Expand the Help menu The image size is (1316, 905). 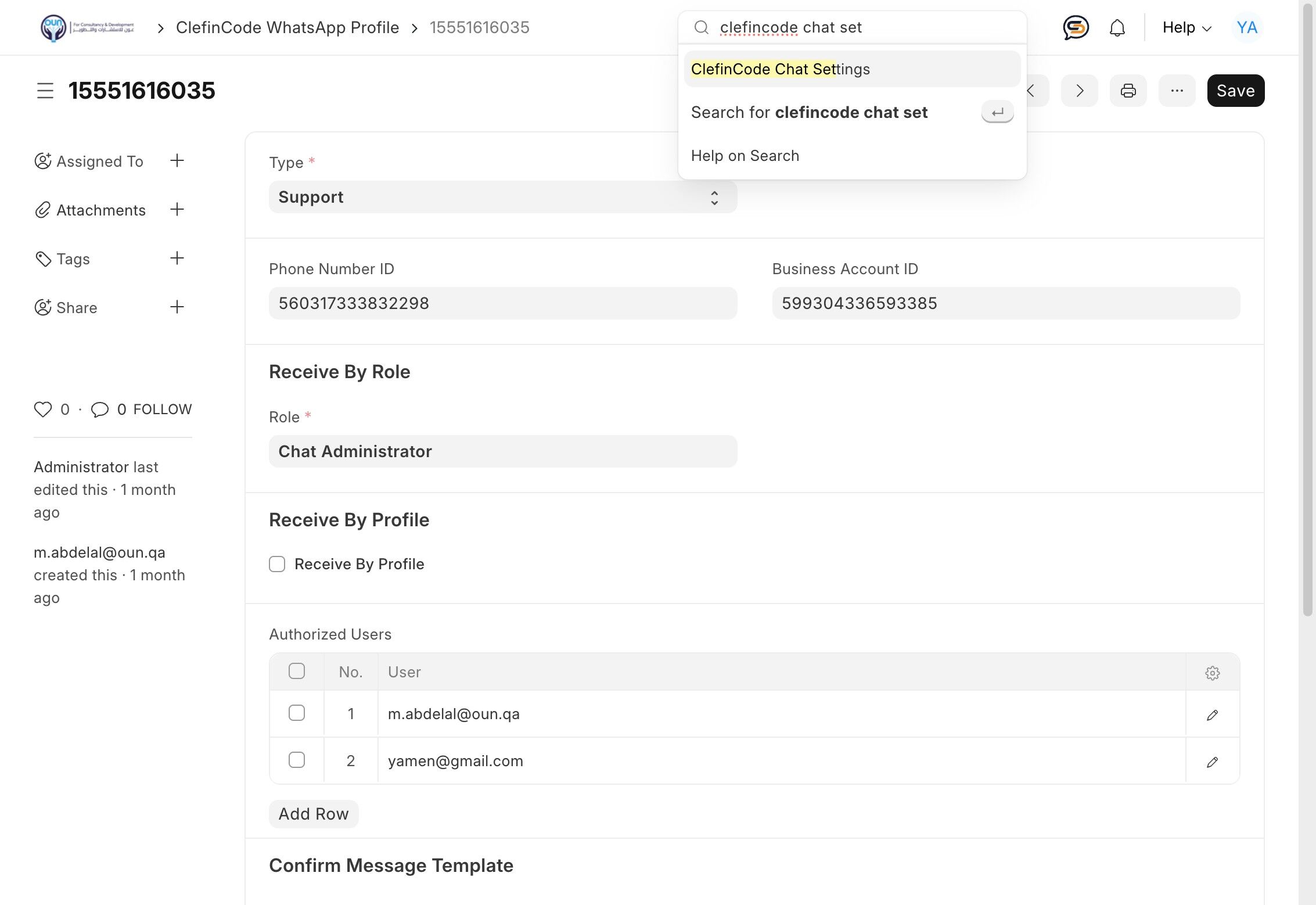coord(1186,27)
